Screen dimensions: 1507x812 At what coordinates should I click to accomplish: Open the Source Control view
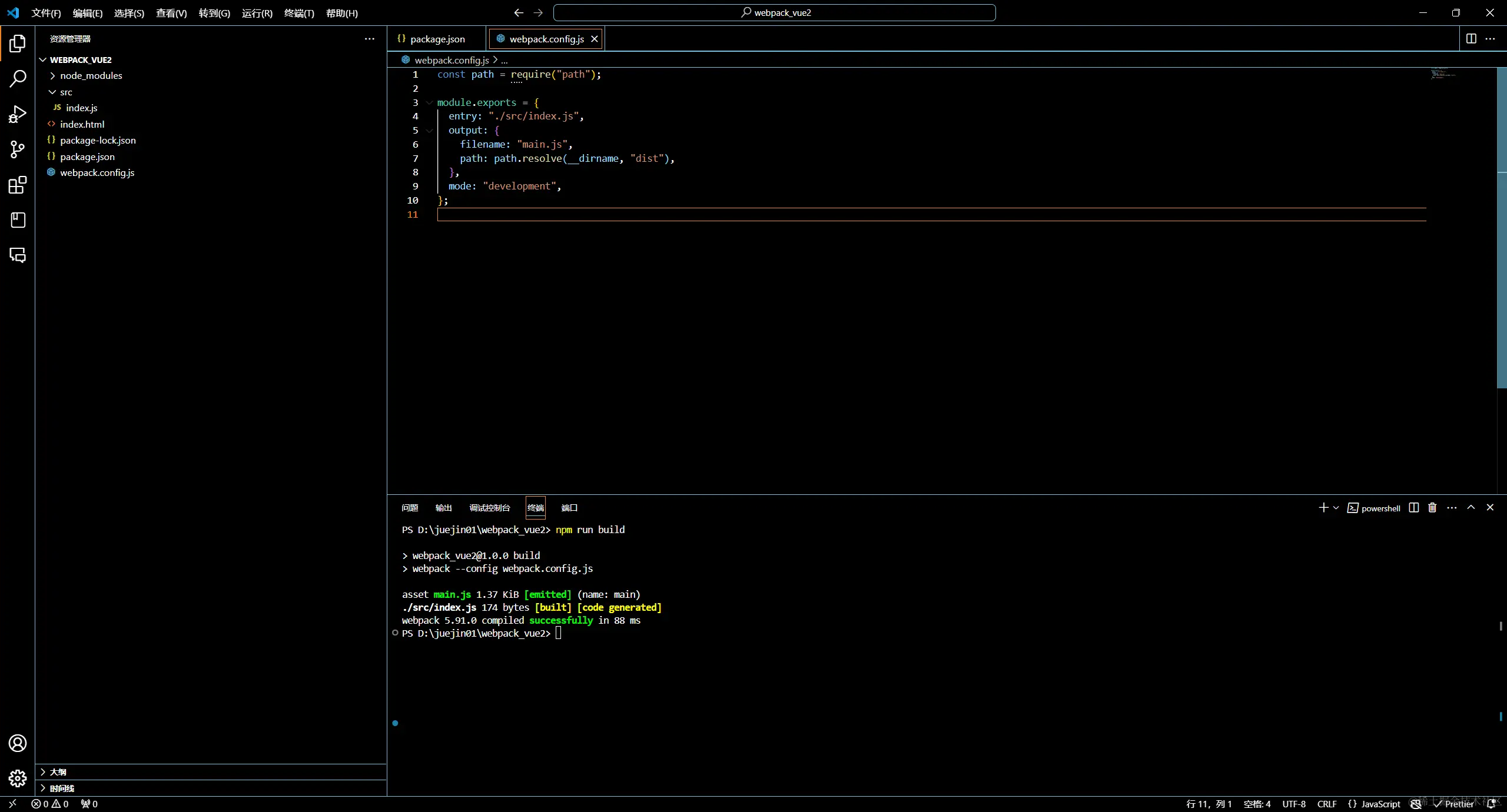point(18,149)
